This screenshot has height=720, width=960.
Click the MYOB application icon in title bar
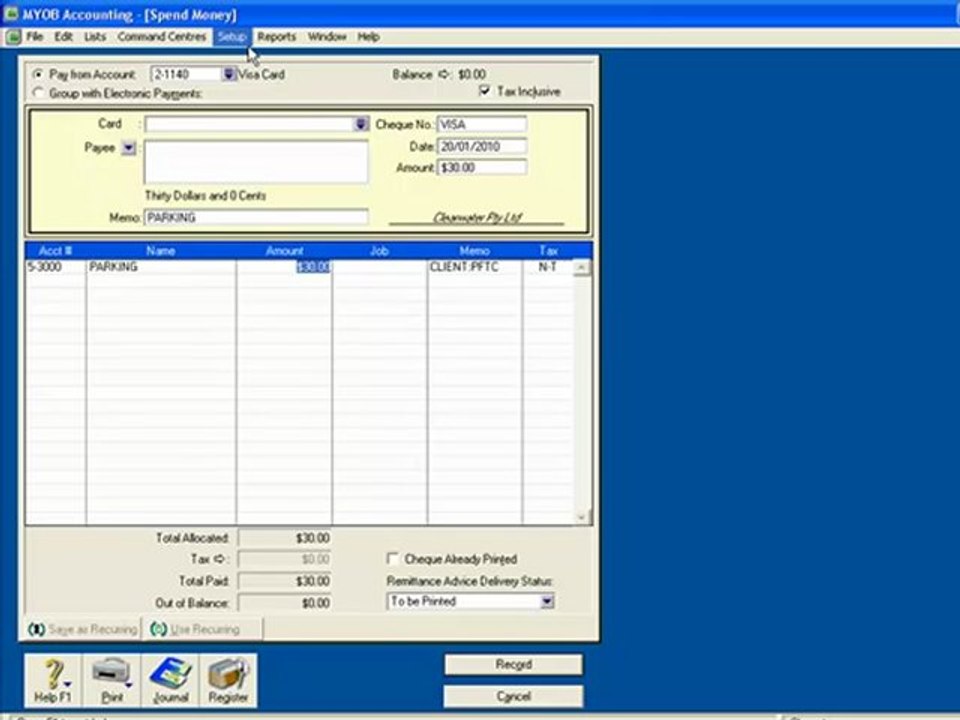10,13
